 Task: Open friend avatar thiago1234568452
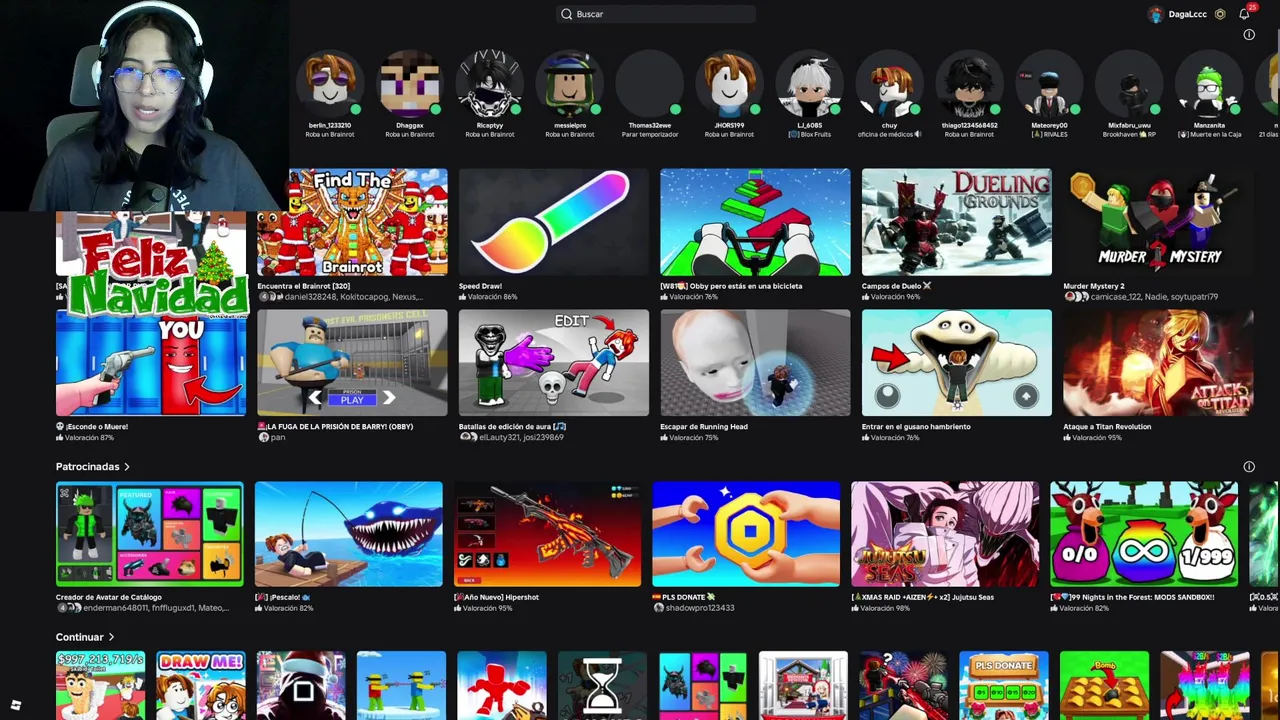tap(969, 84)
